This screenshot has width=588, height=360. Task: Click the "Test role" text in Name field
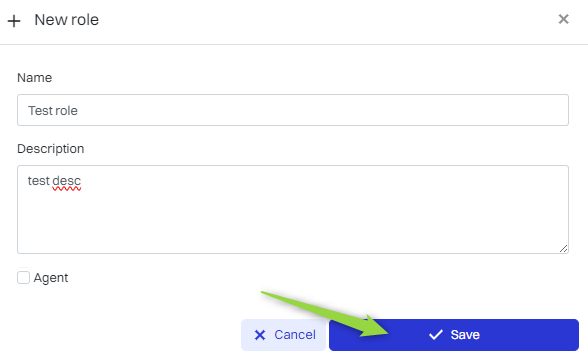pyautogui.click(x=53, y=111)
